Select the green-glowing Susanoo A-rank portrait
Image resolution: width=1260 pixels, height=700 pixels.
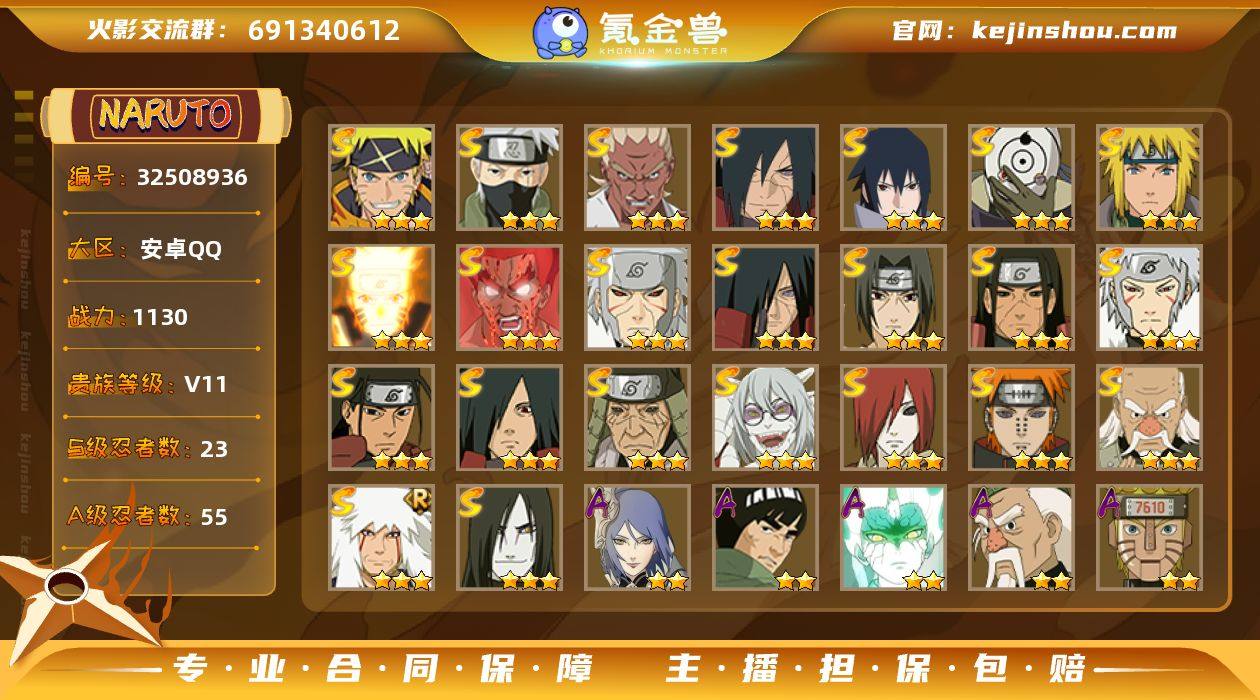click(x=893, y=538)
